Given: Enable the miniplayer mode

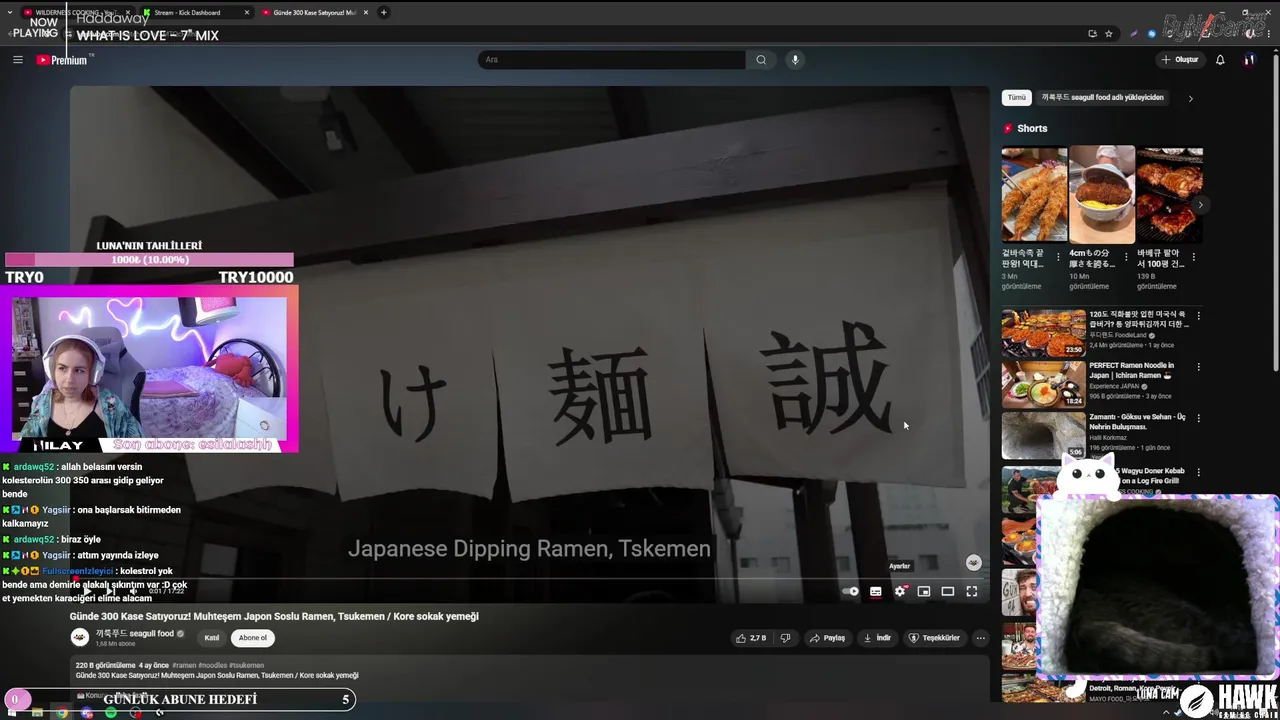Looking at the screenshot, I should pyautogui.click(x=924, y=591).
